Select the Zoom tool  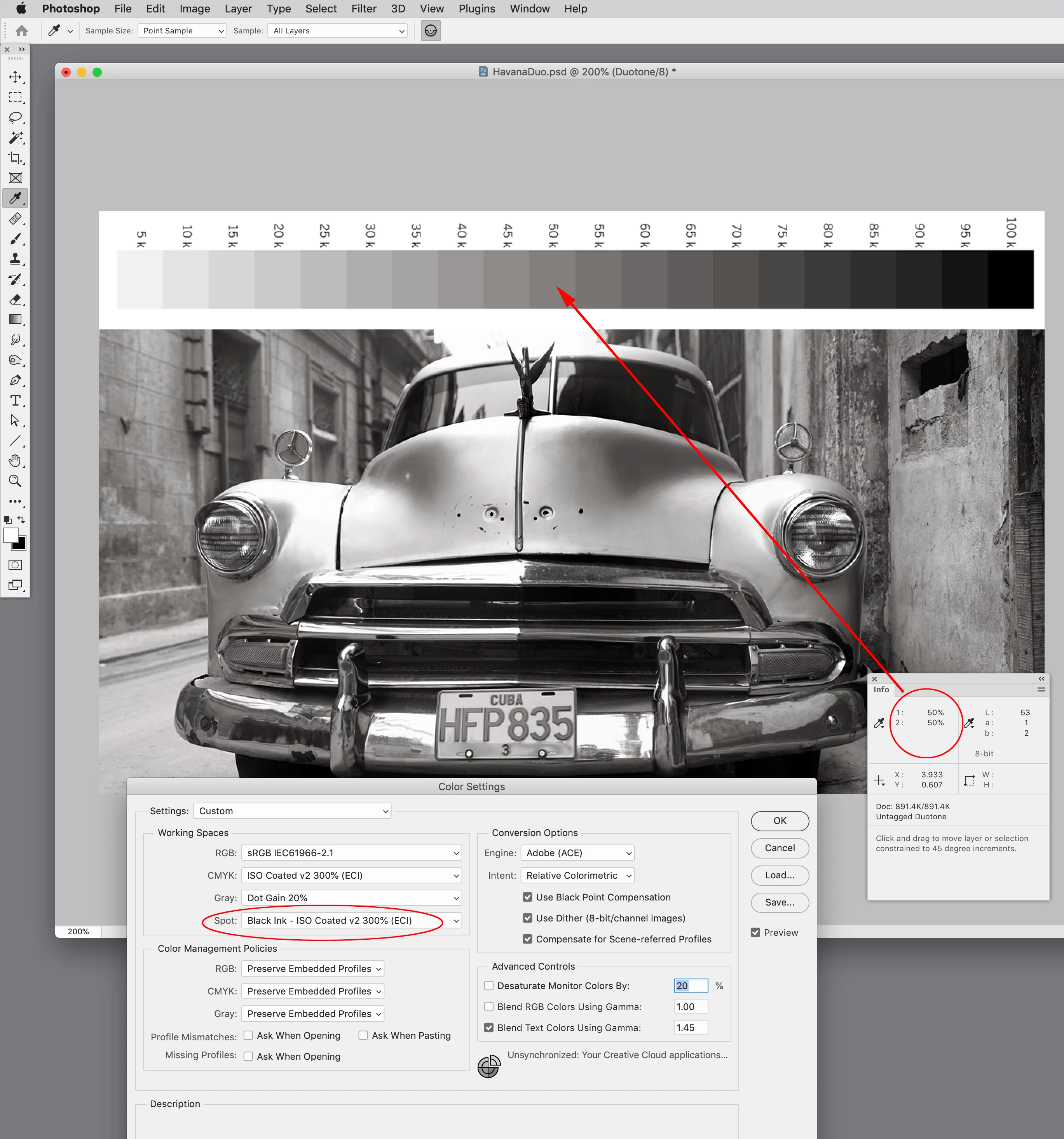(x=15, y=481)
